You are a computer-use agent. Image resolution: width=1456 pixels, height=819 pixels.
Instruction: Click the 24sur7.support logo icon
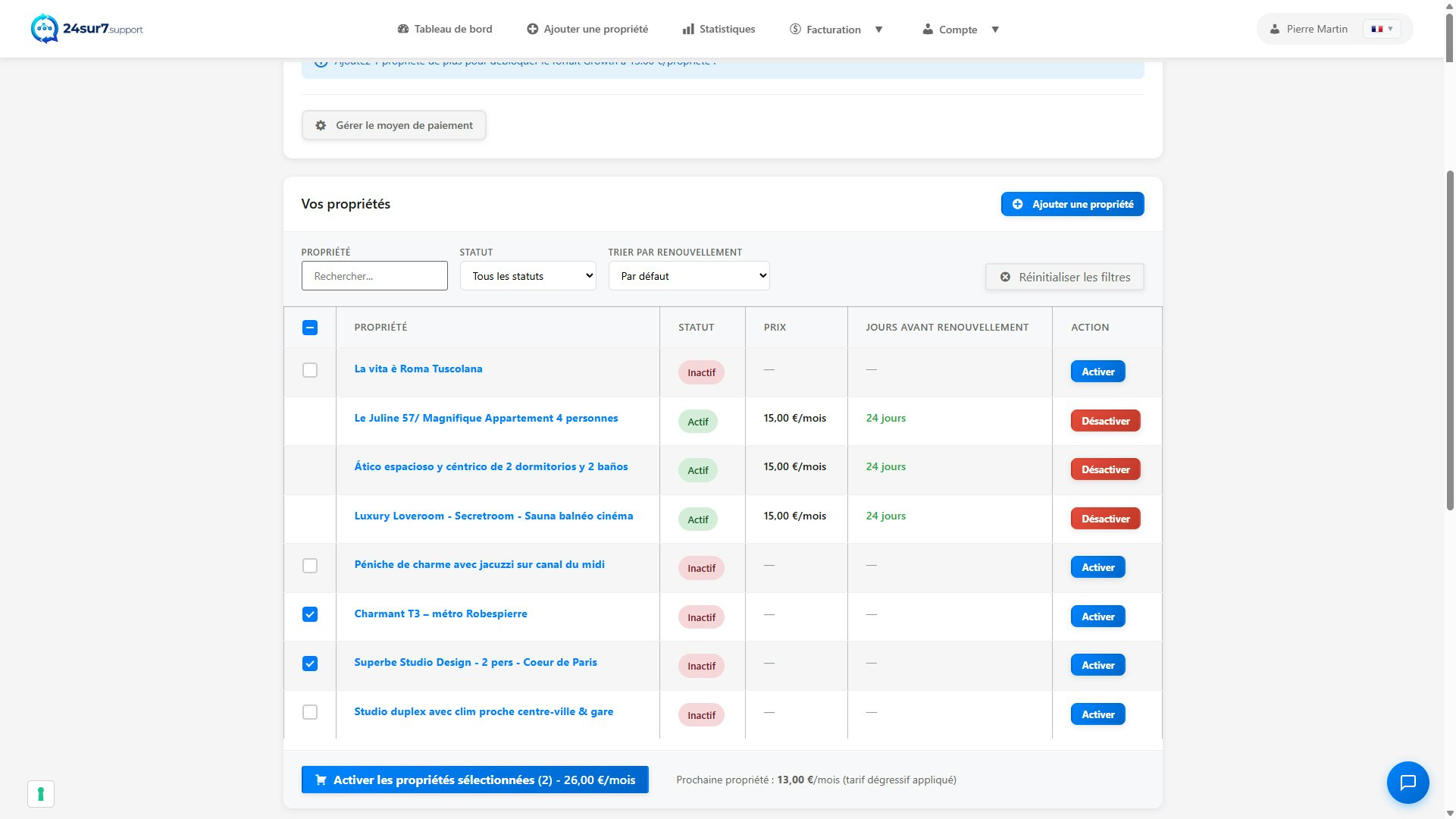point(44,29)
